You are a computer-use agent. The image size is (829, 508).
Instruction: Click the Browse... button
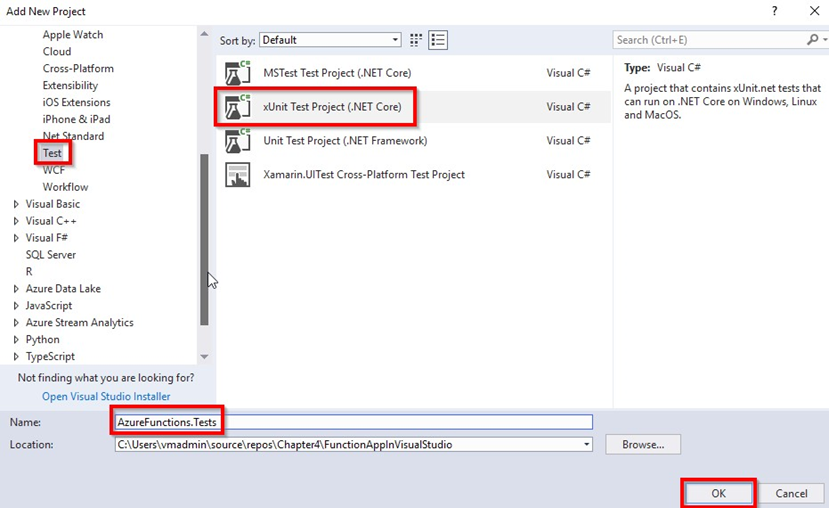click(x=641, y=444)
